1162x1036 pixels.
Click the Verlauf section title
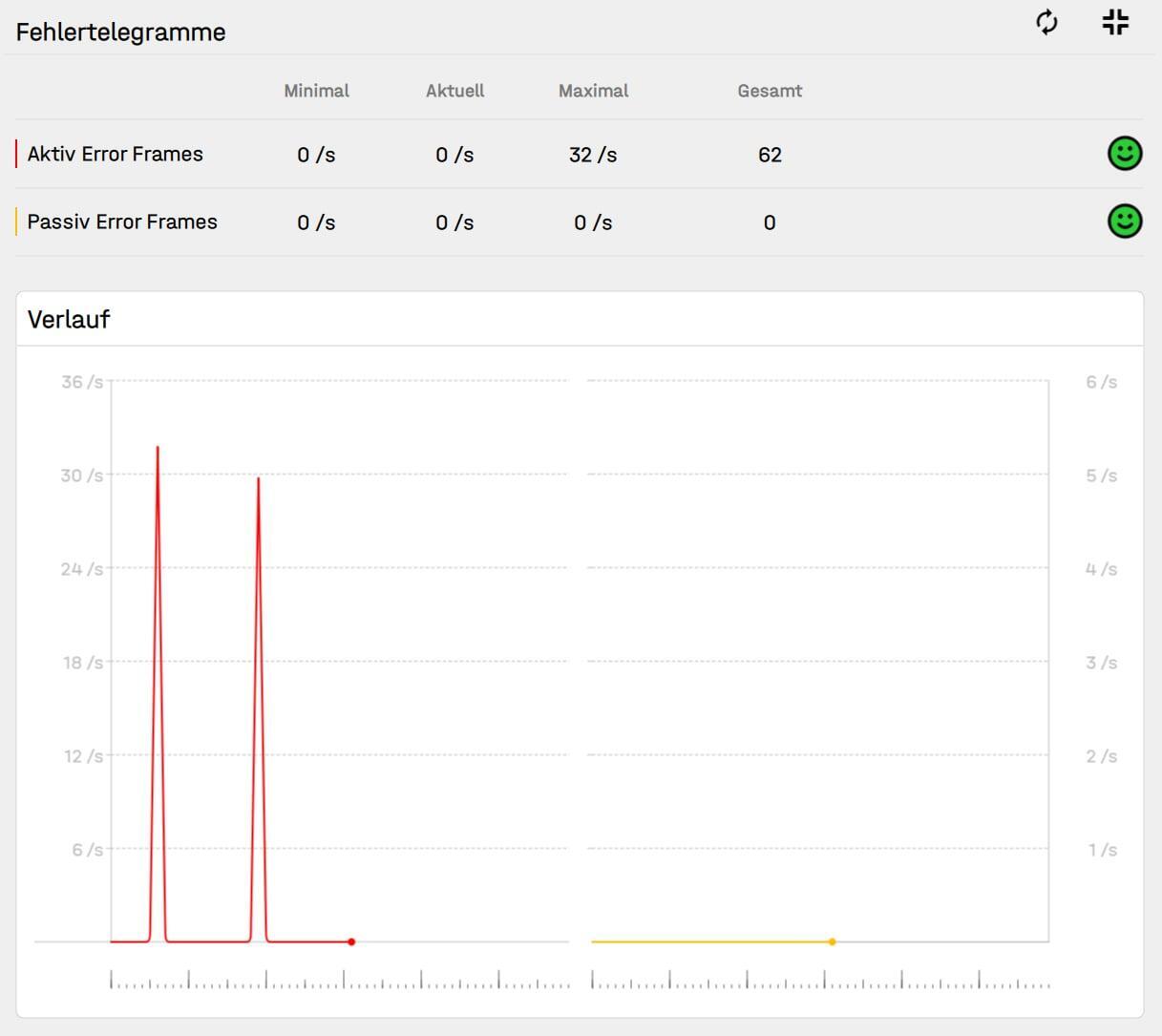click(69, 320)
